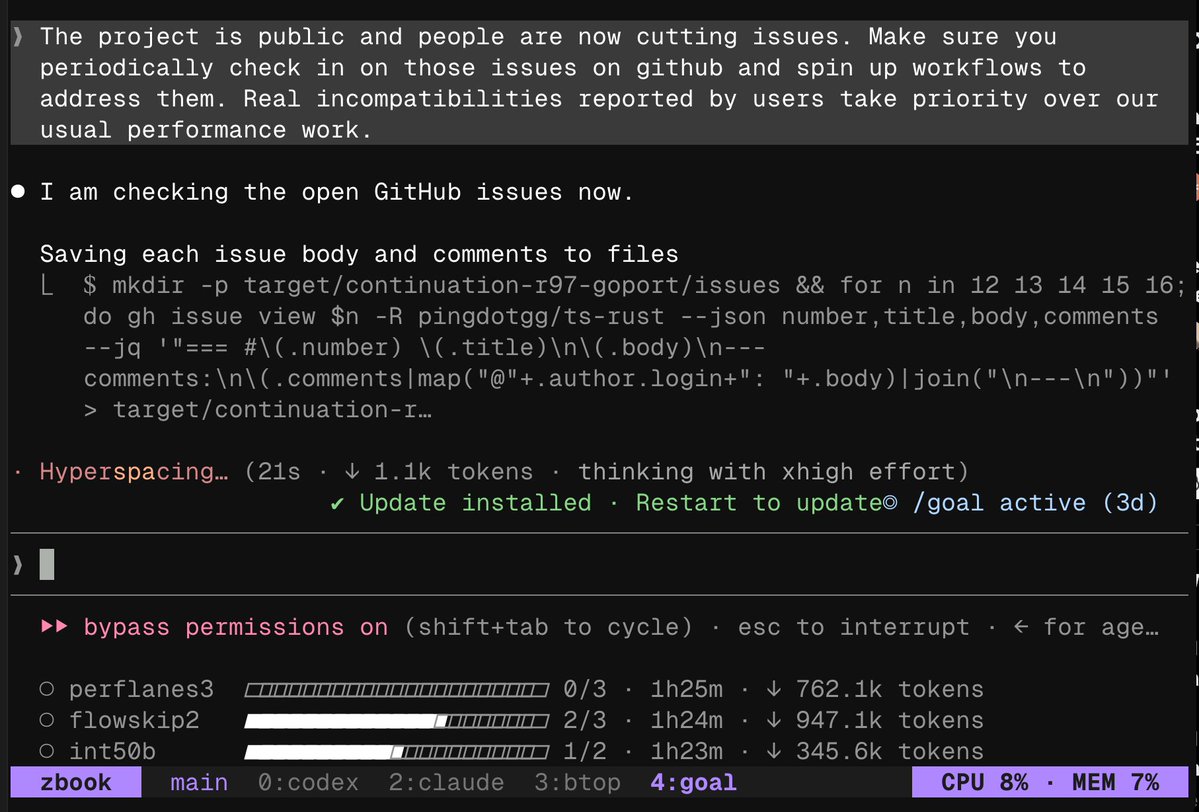Click the goal target icon before /goal active

coord(890,503)
